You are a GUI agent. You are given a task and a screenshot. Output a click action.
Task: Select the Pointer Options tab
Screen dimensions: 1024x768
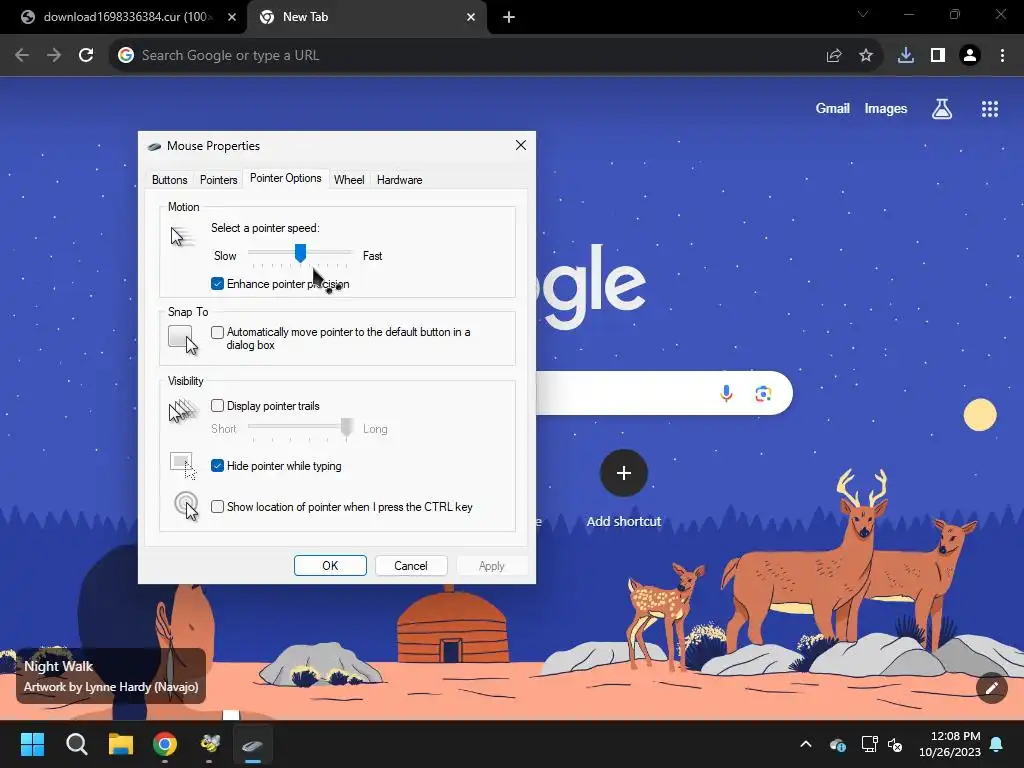point(285,178)
